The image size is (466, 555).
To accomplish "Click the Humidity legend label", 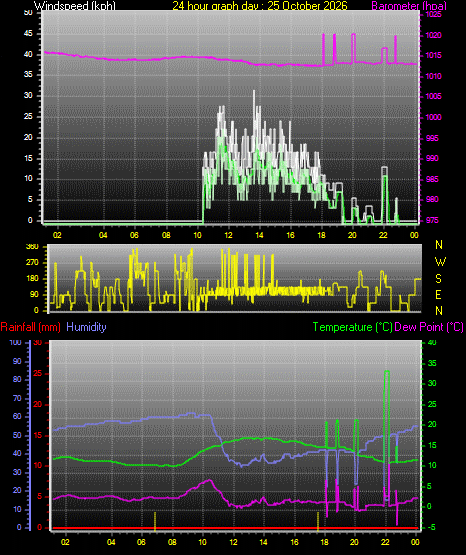I will (x=86, y=327).
